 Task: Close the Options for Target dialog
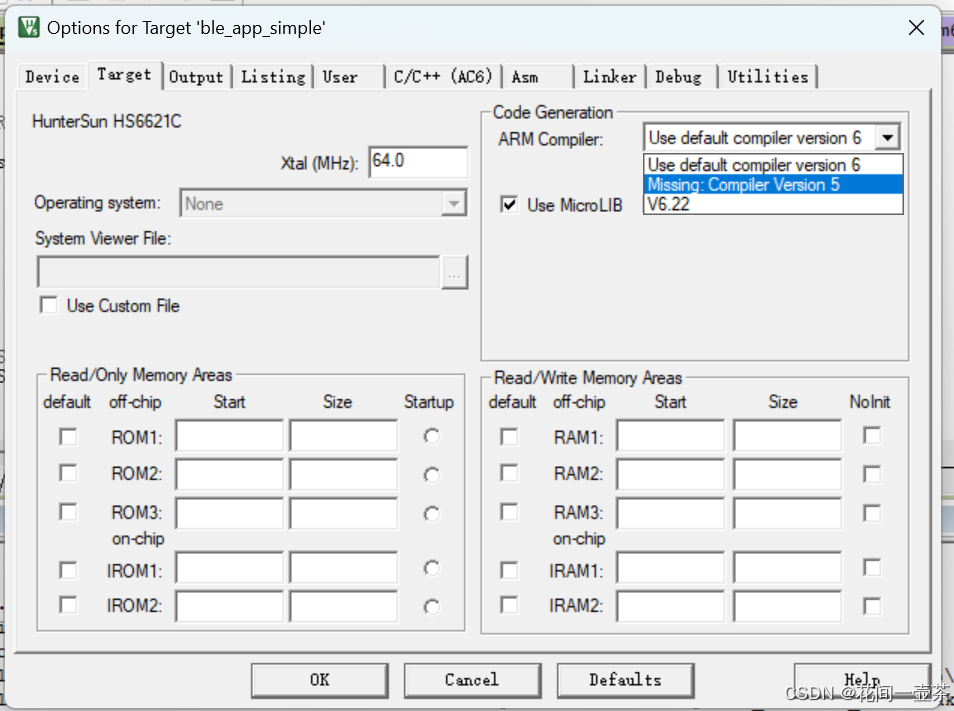[916, 28]
